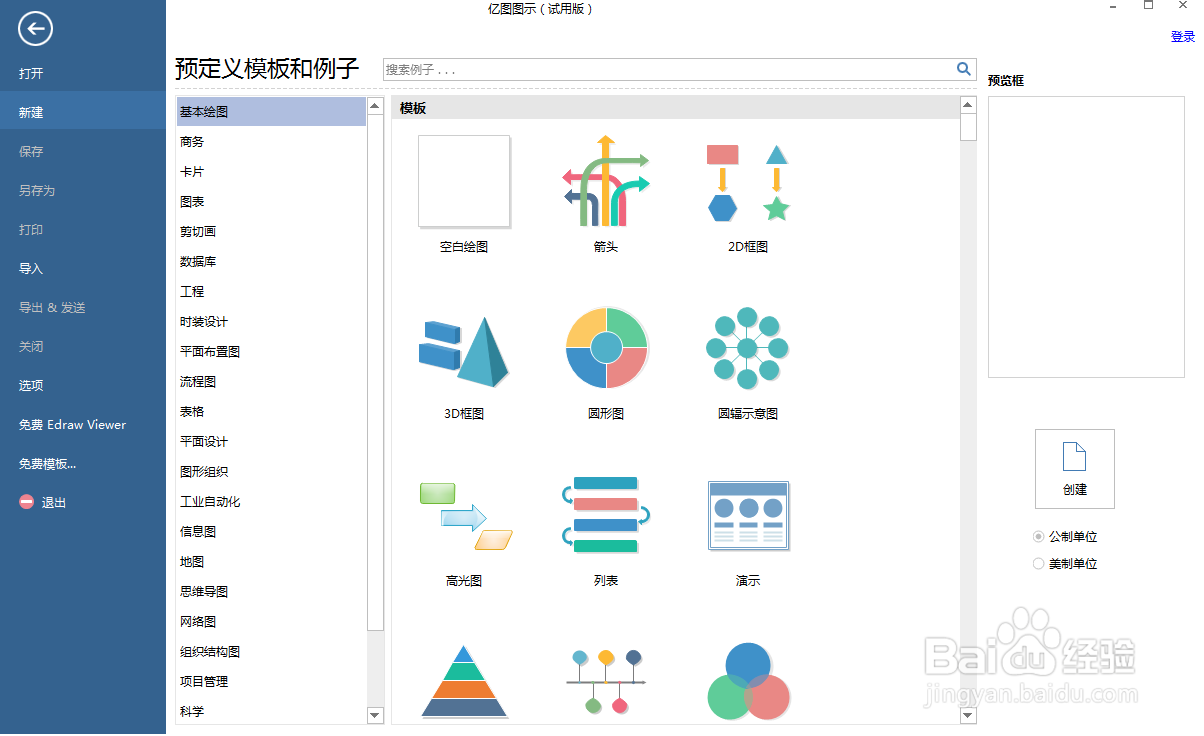Open the 3D框图 template

coord(464,348)
